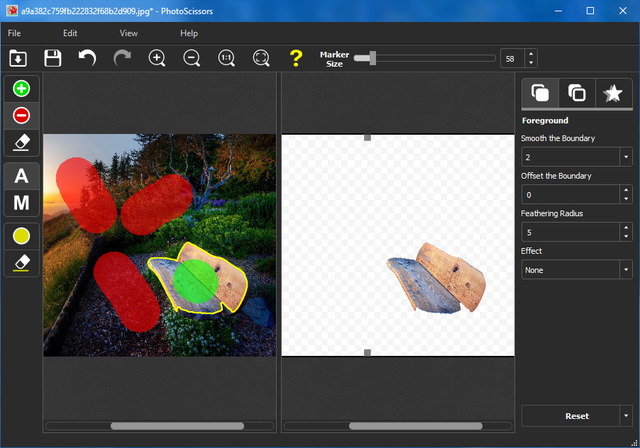
Task: Open the Effect dropdown showing None
Action: point(626,270)
